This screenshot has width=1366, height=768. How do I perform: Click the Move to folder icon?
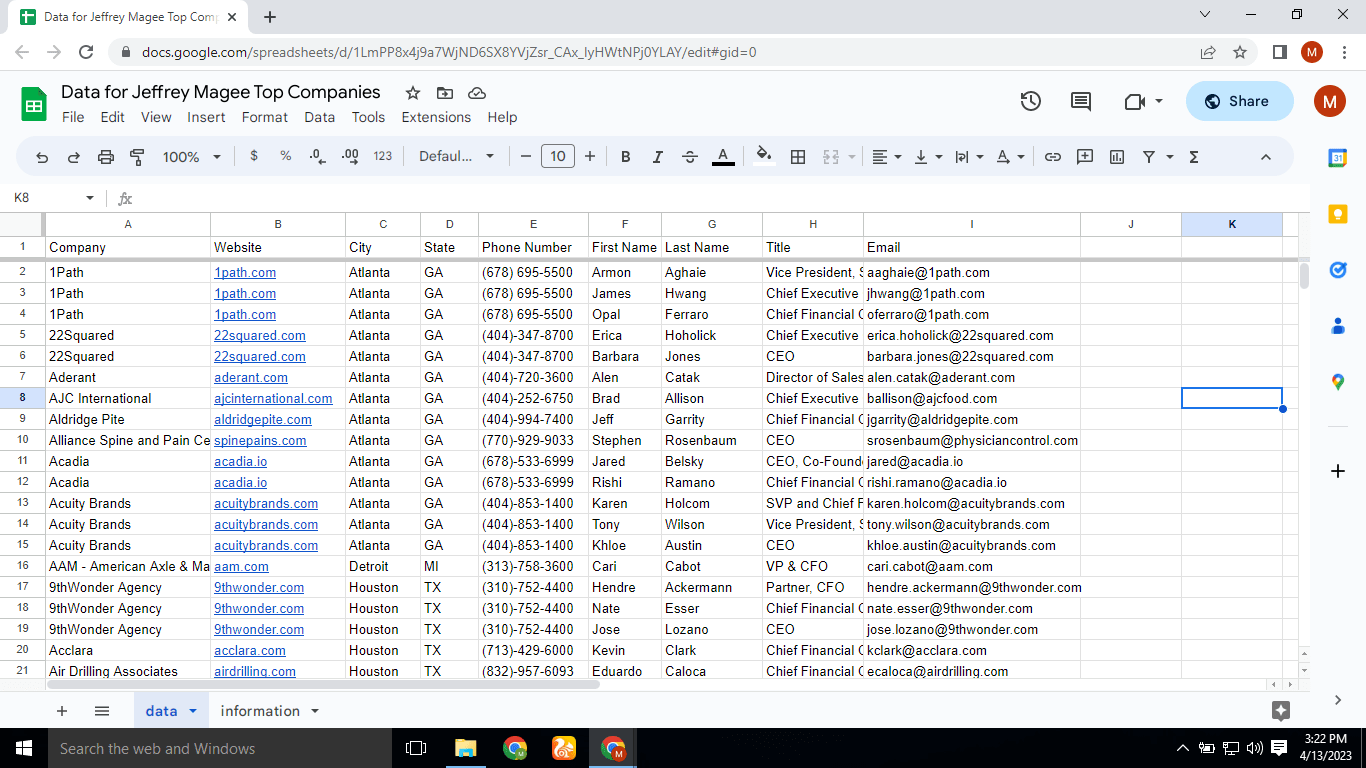(x=445, y=93)
